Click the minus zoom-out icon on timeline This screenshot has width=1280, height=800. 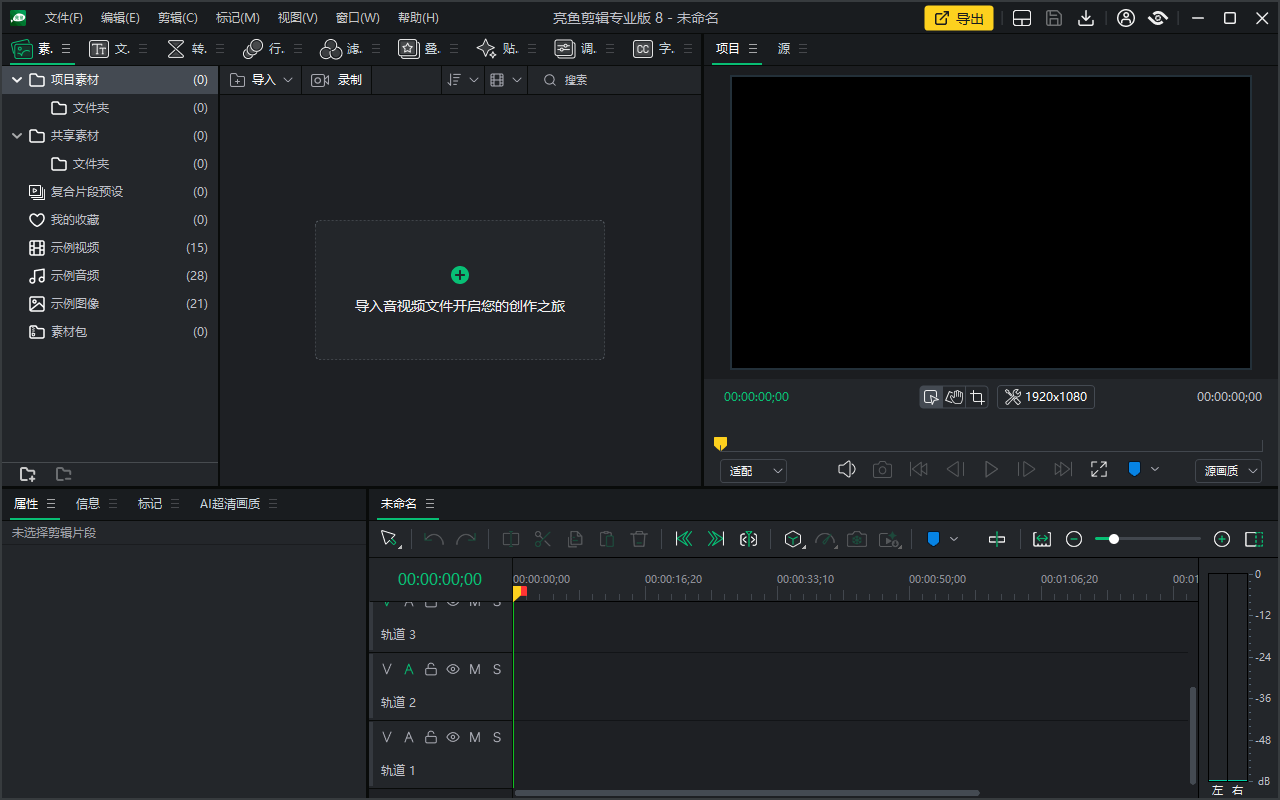[x=1074, y=539]
